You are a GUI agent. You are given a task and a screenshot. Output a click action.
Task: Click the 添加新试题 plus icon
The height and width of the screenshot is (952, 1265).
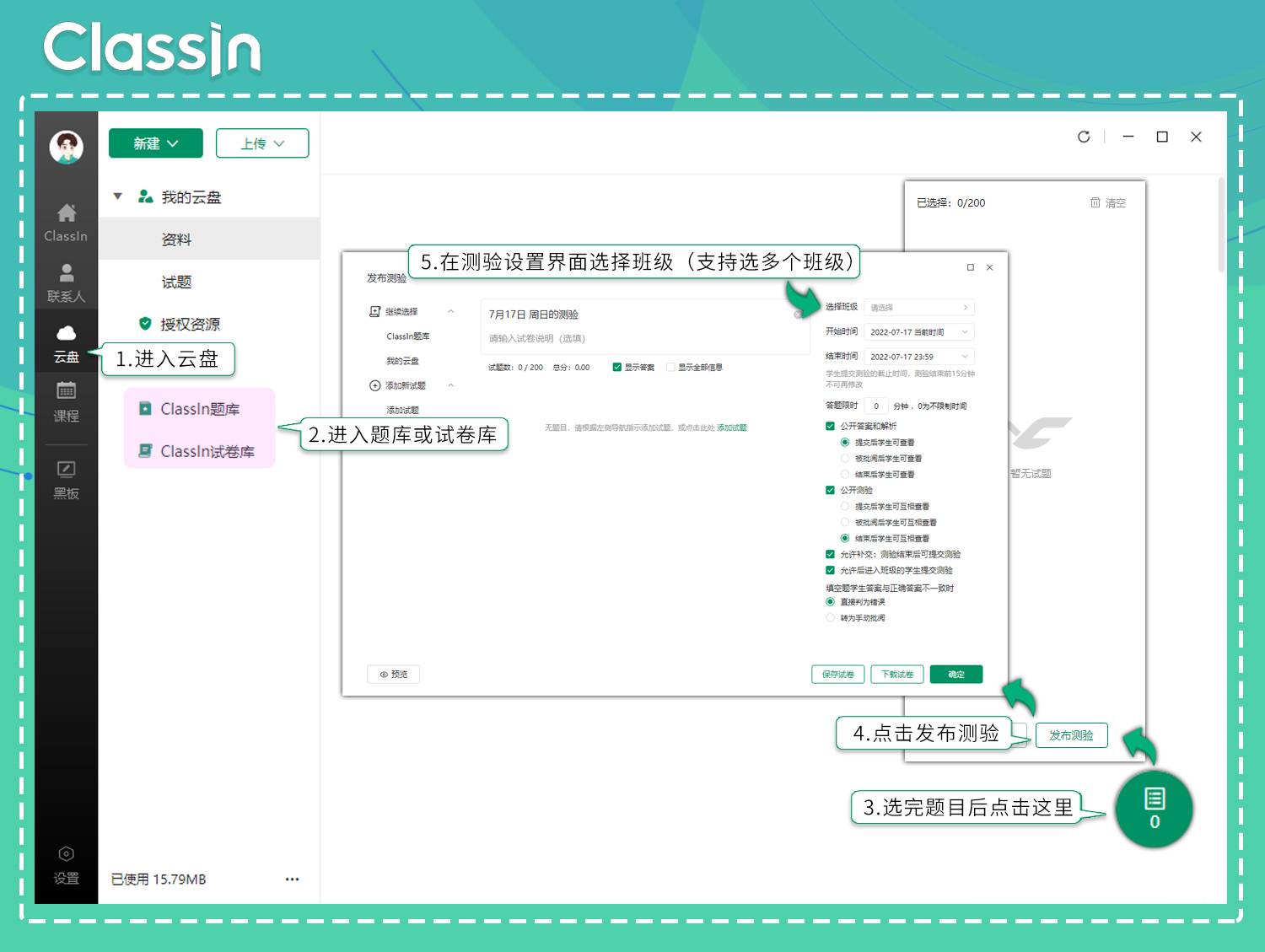coord(374,385)
